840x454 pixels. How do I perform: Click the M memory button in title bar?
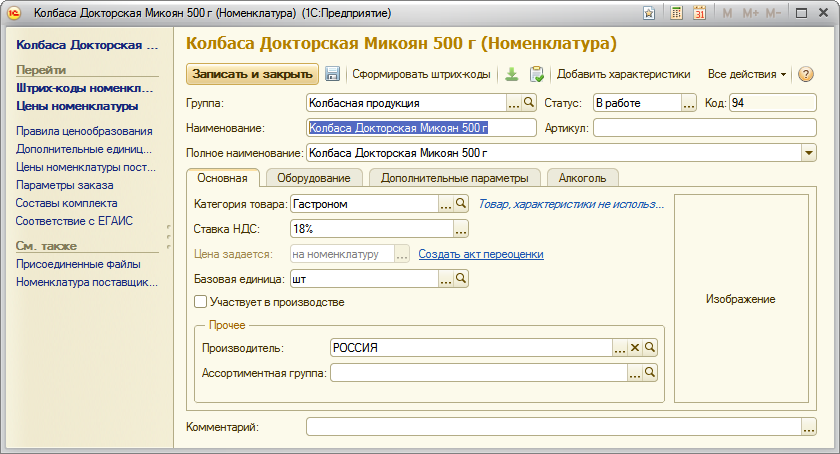coord(727,13)
